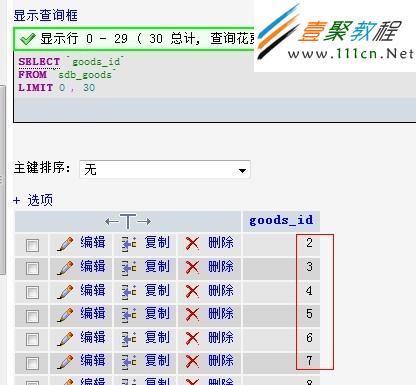Click the pencil edit icon in row 3
This screenshot has width=416, height=385.
tap(65, 268)
